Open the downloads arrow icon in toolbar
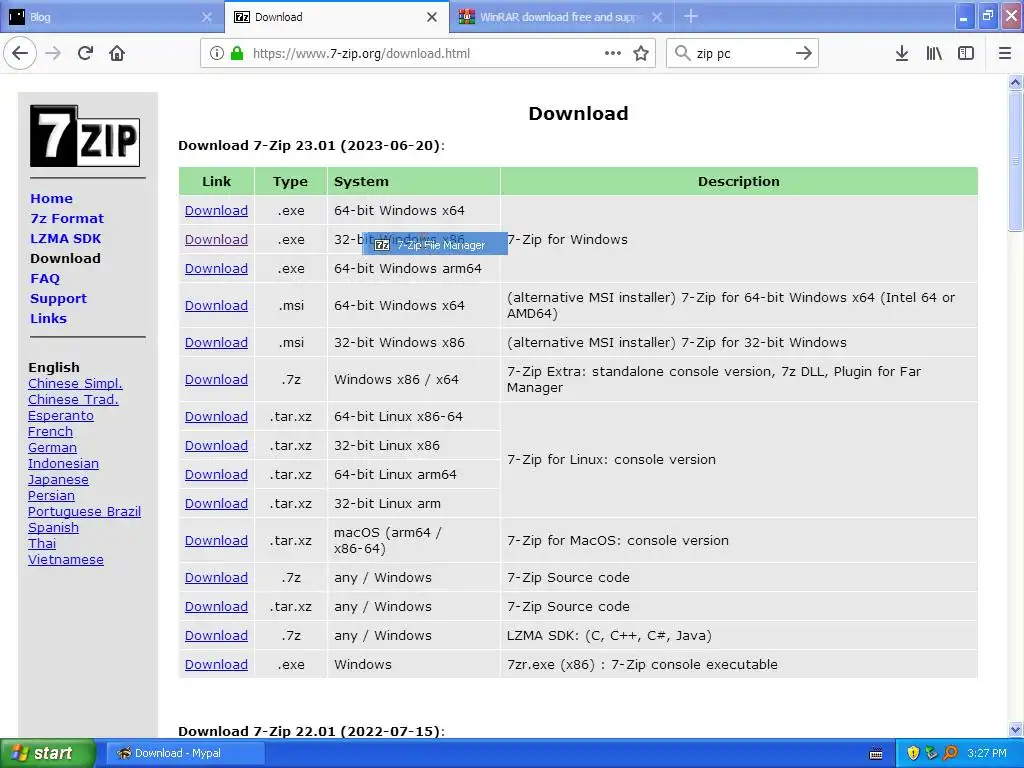The height and width of the screenshot is (768, 1024). pos(902,54)
